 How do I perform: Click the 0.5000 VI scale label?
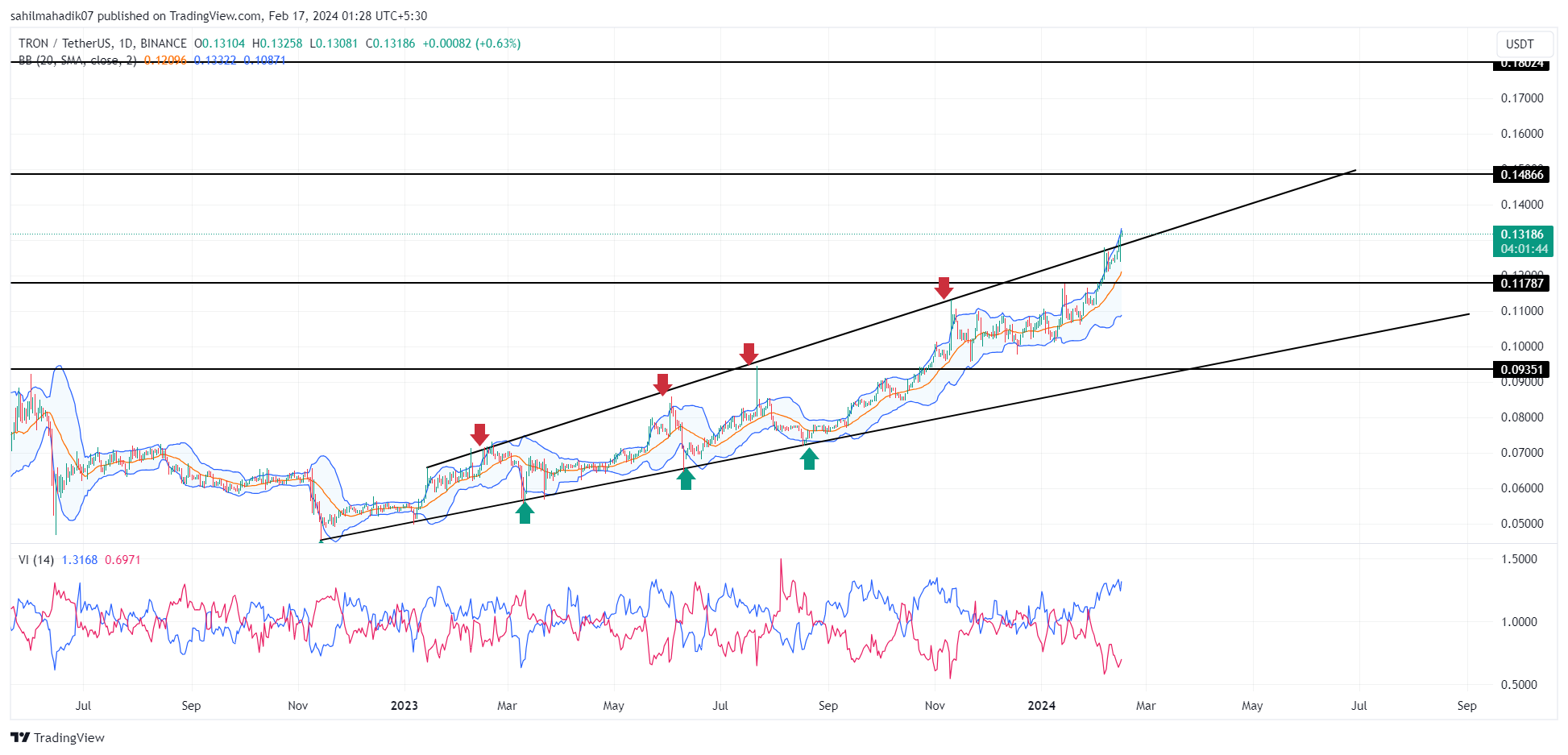click(1519, 685)
